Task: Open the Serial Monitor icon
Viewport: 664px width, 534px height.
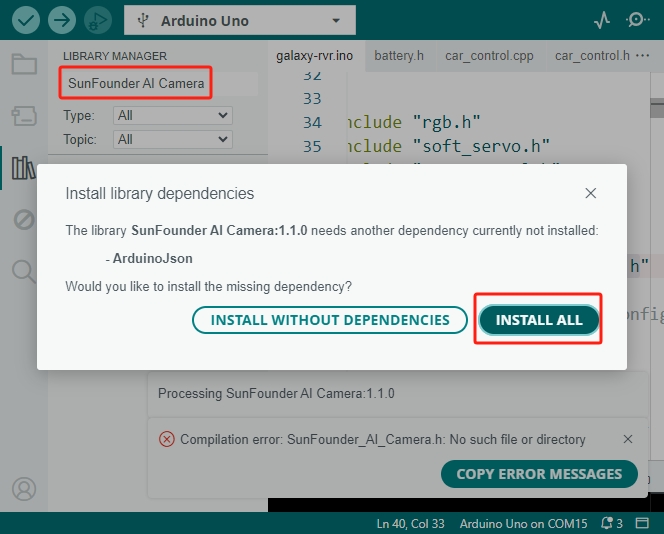Action: (636, 20)
